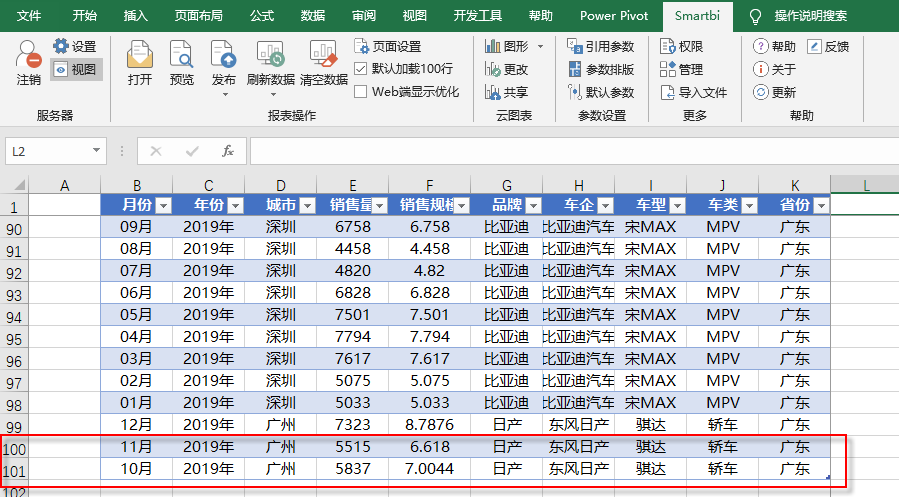
Task: Click cell with 7323 sales value
Action: tap(353, 425)
